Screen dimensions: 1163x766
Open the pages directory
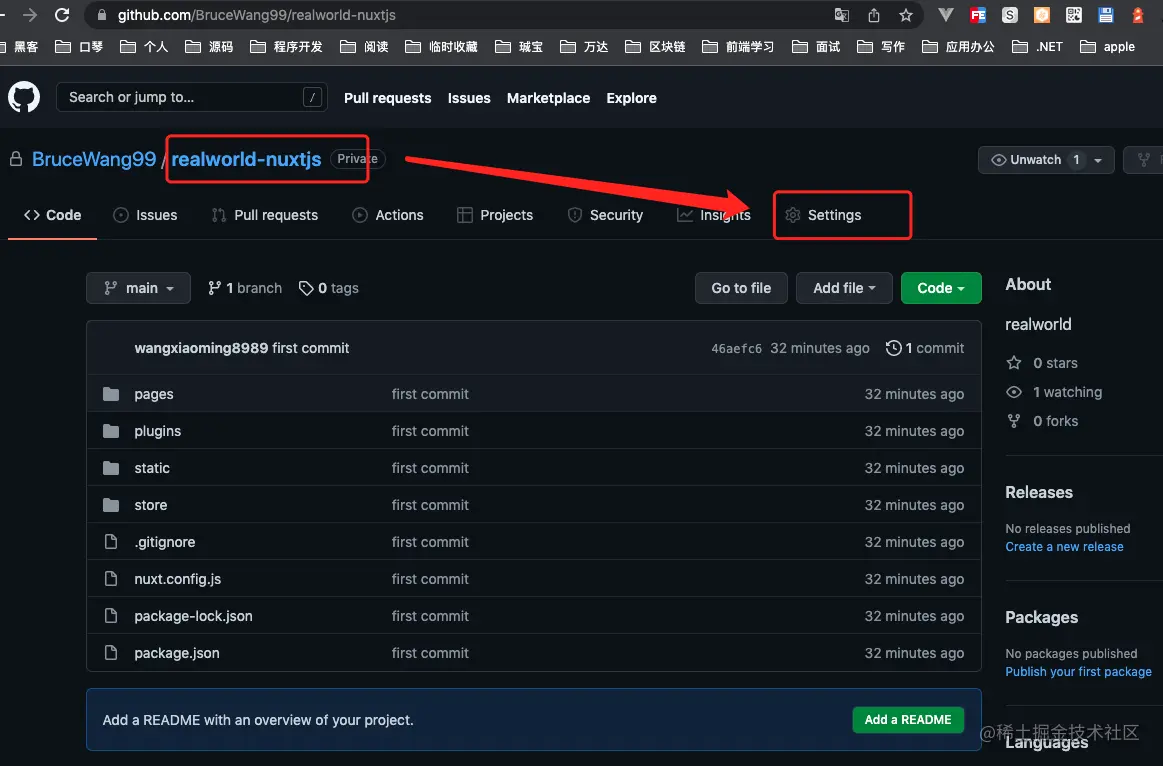click(154, 394)
